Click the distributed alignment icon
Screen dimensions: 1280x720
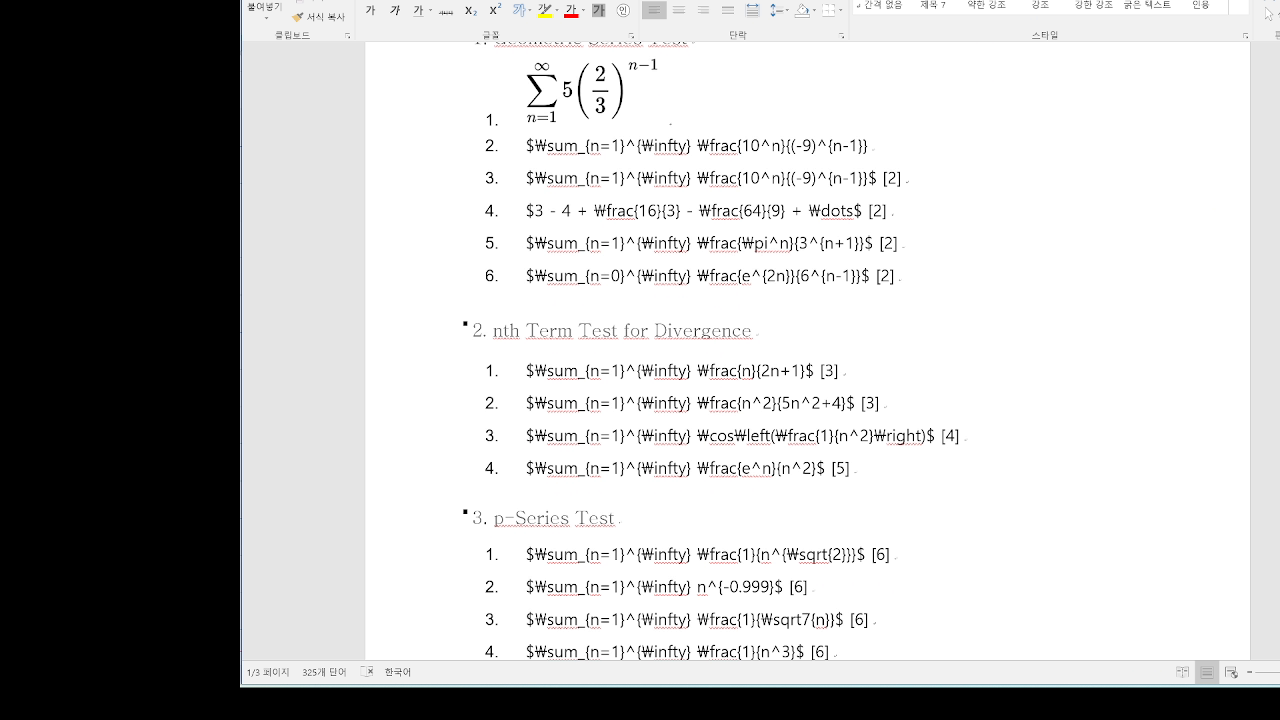pyautogui.click(x=752, y=10)
